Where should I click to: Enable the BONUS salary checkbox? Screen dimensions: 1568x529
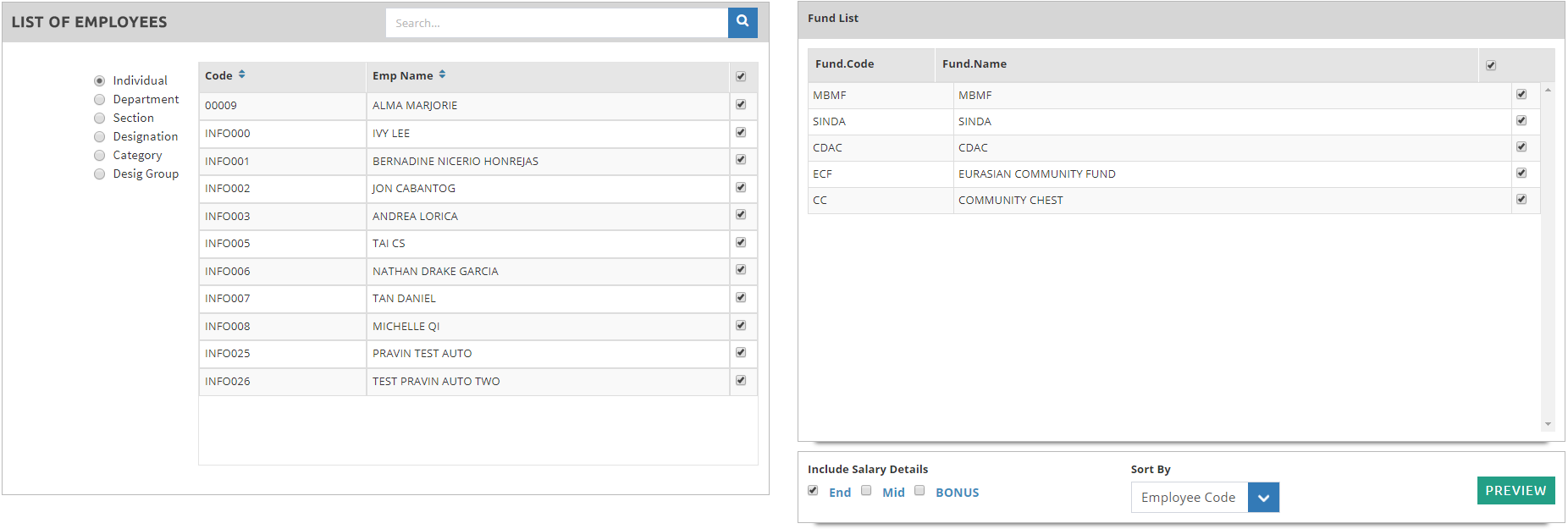[919, 491]
